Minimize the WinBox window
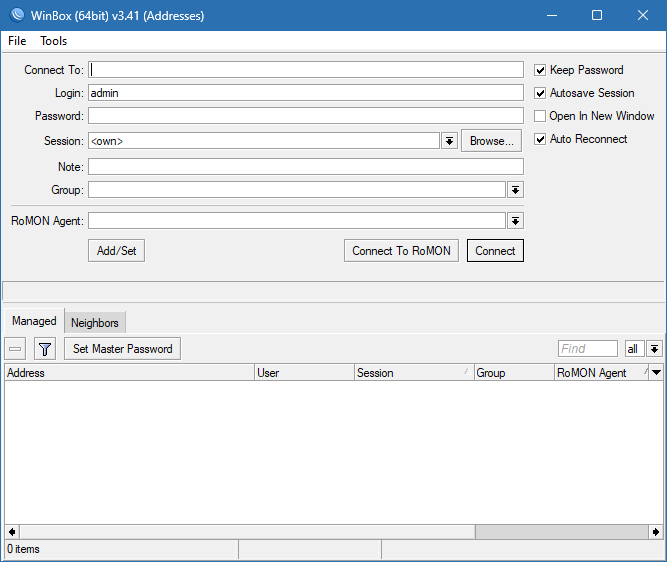The height and width of the screenshot is (562, 667). (552, 15)
